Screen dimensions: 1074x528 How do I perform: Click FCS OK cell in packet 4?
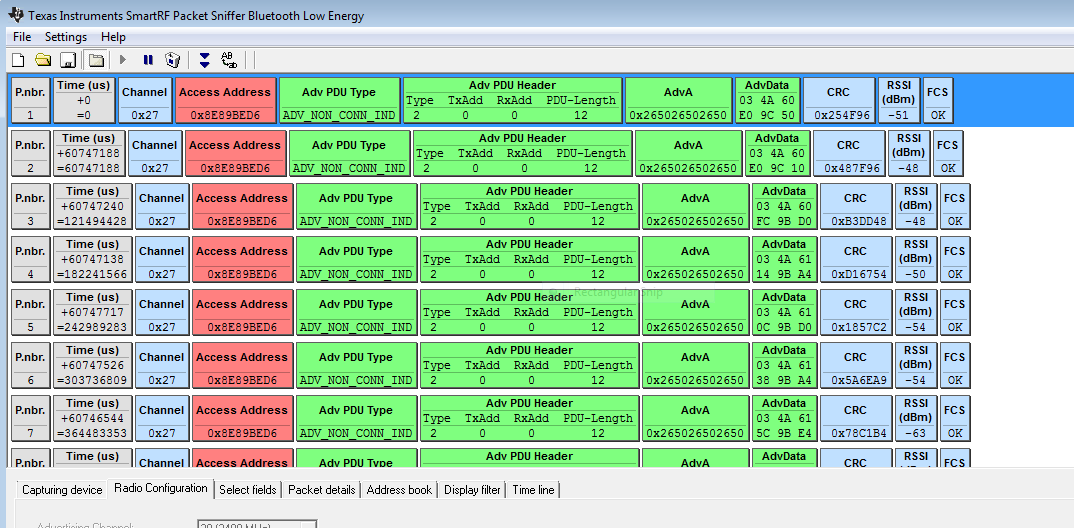click(x=955, y=260)
